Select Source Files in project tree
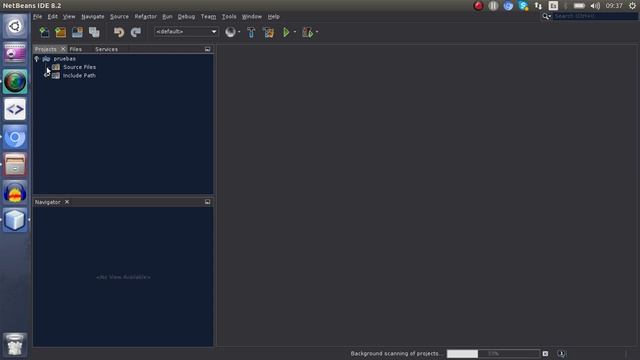The width and height of the screenshot is (640, 360). 80,67
